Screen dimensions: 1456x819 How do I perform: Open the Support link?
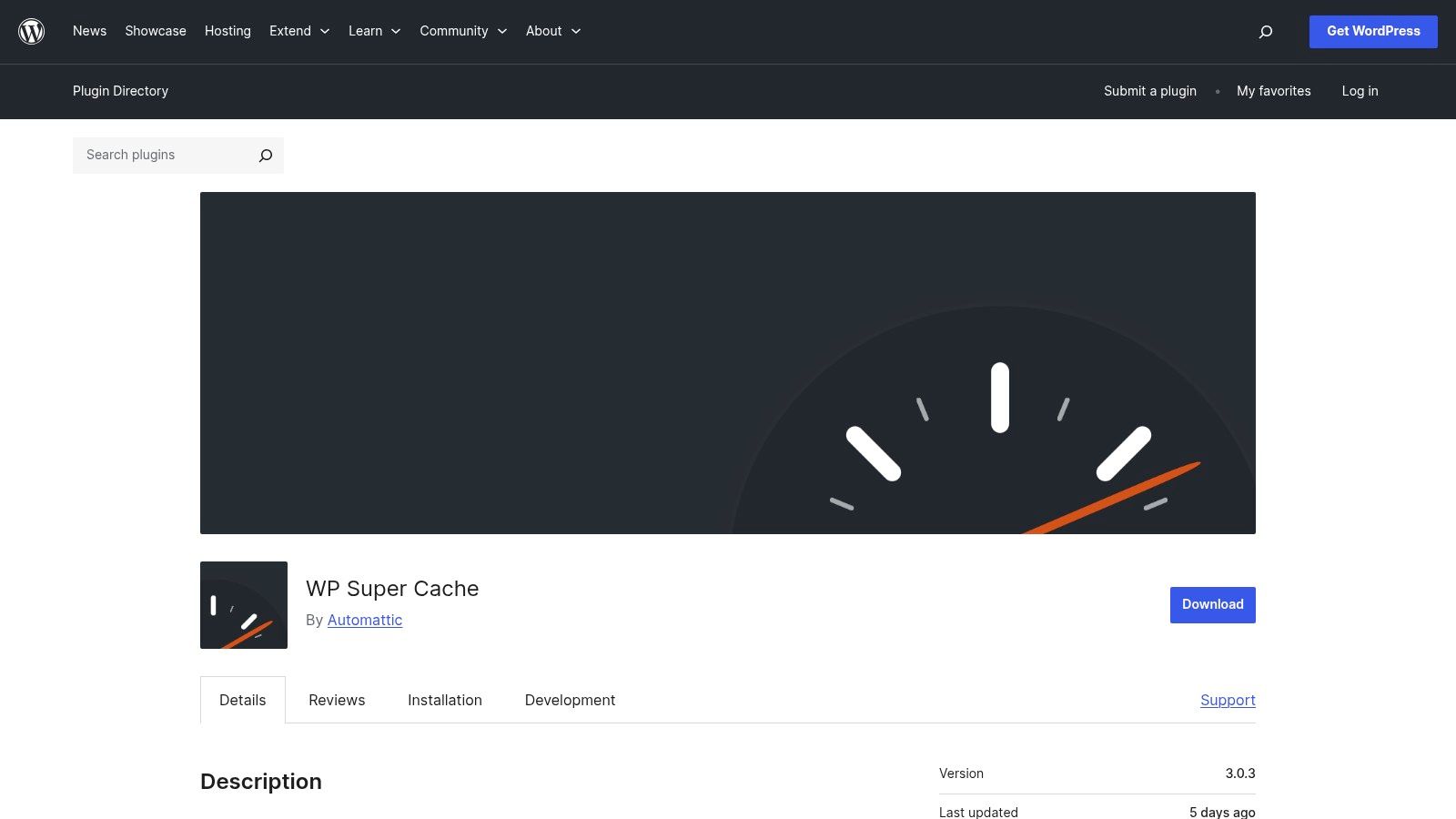pos(1227,700)
